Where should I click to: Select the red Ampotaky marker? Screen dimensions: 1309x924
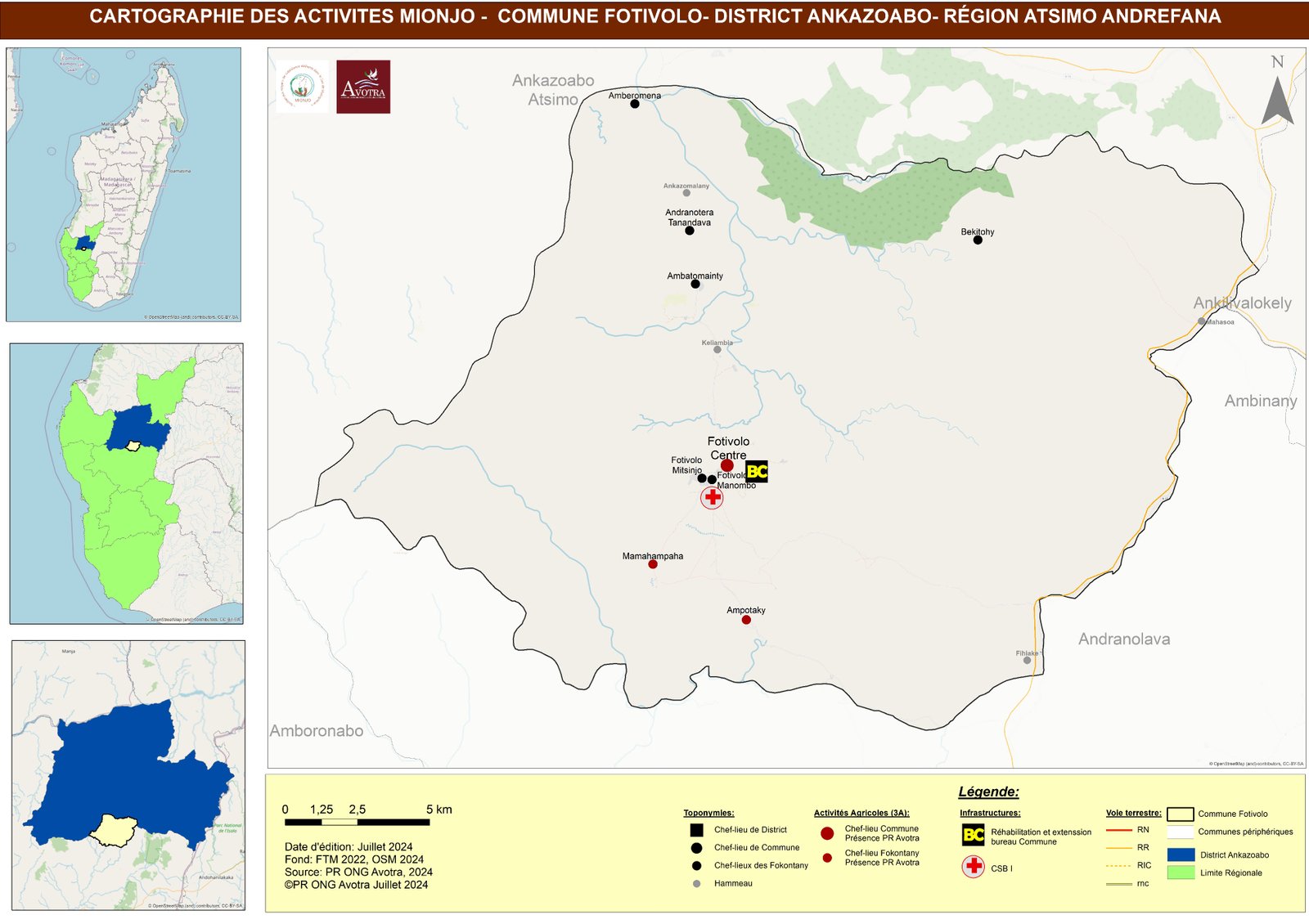tap(746, 620)
